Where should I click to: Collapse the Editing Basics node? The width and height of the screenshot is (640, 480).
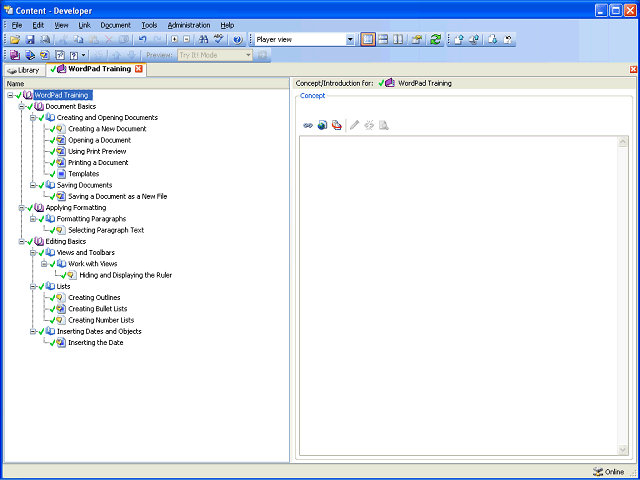coord(22,242)
